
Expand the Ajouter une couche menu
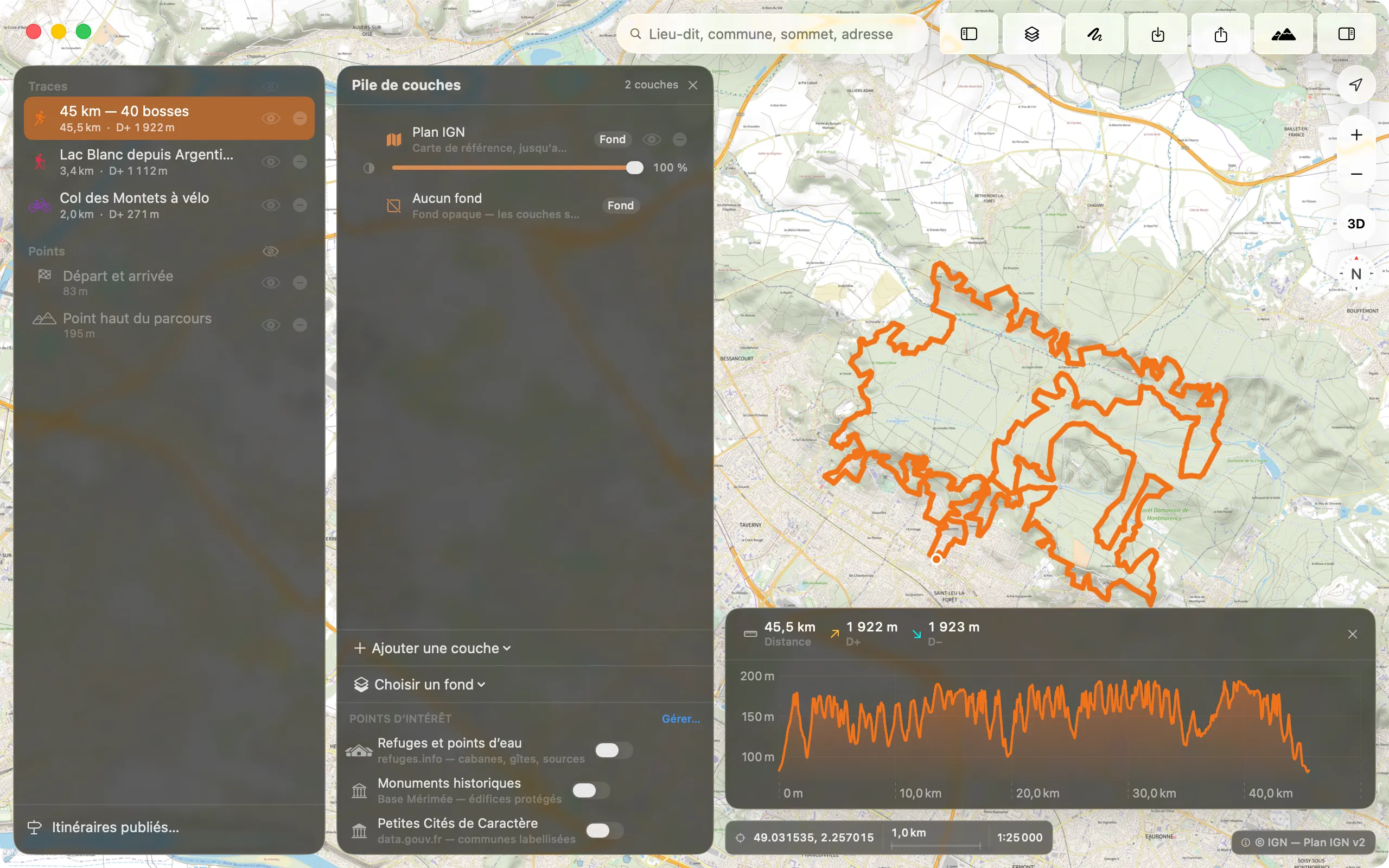432,648
